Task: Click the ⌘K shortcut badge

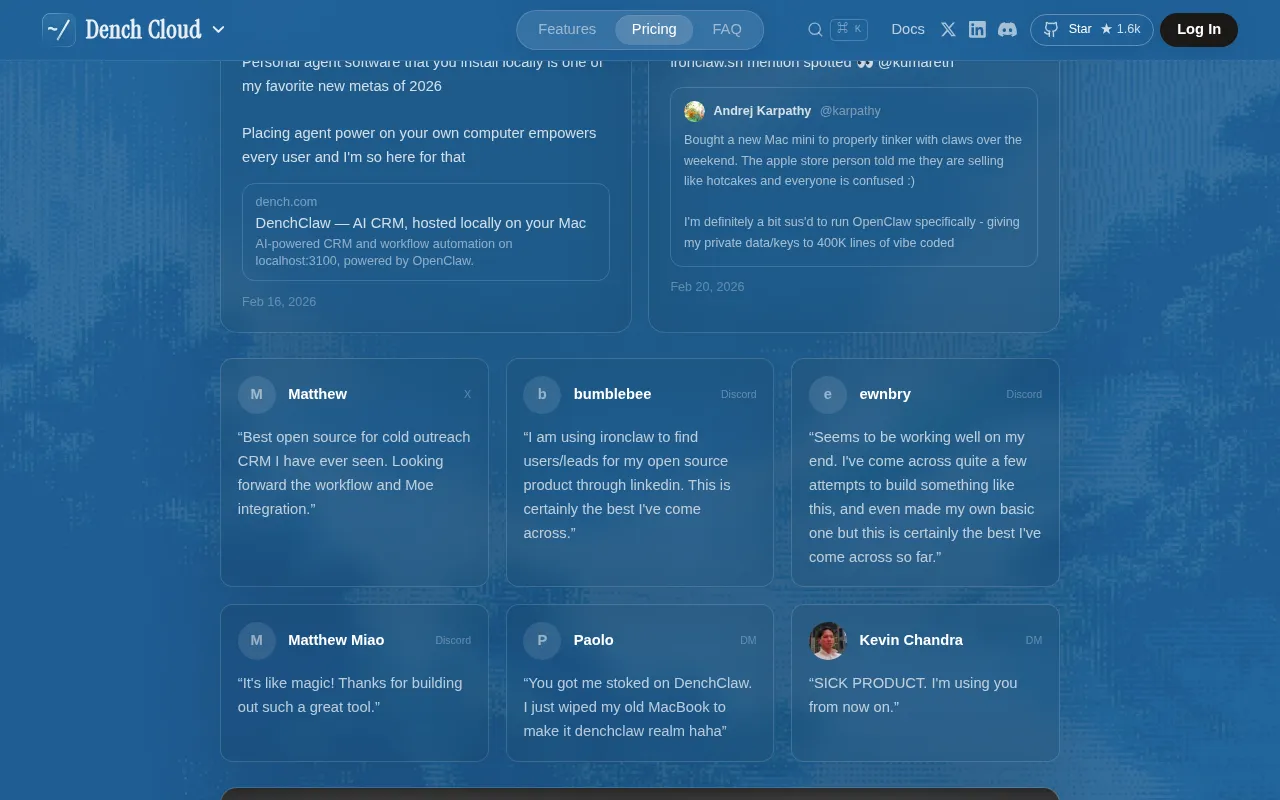Action: [x=849, y=29]
